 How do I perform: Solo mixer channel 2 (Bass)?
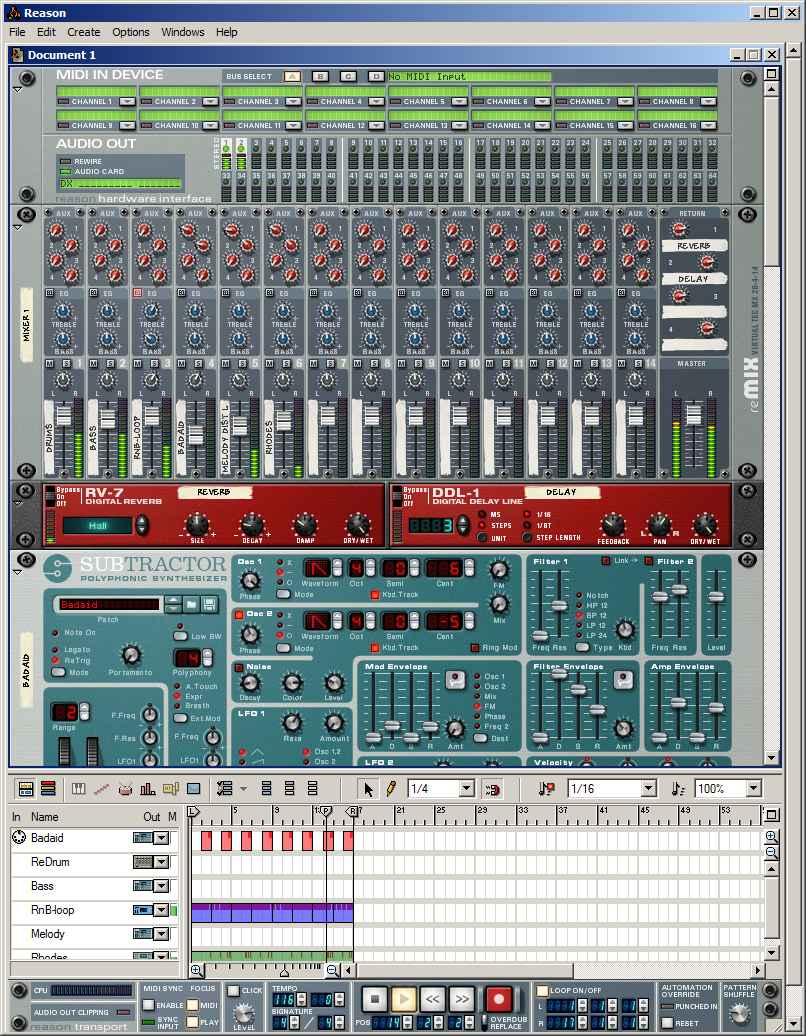tap(110, 363)
